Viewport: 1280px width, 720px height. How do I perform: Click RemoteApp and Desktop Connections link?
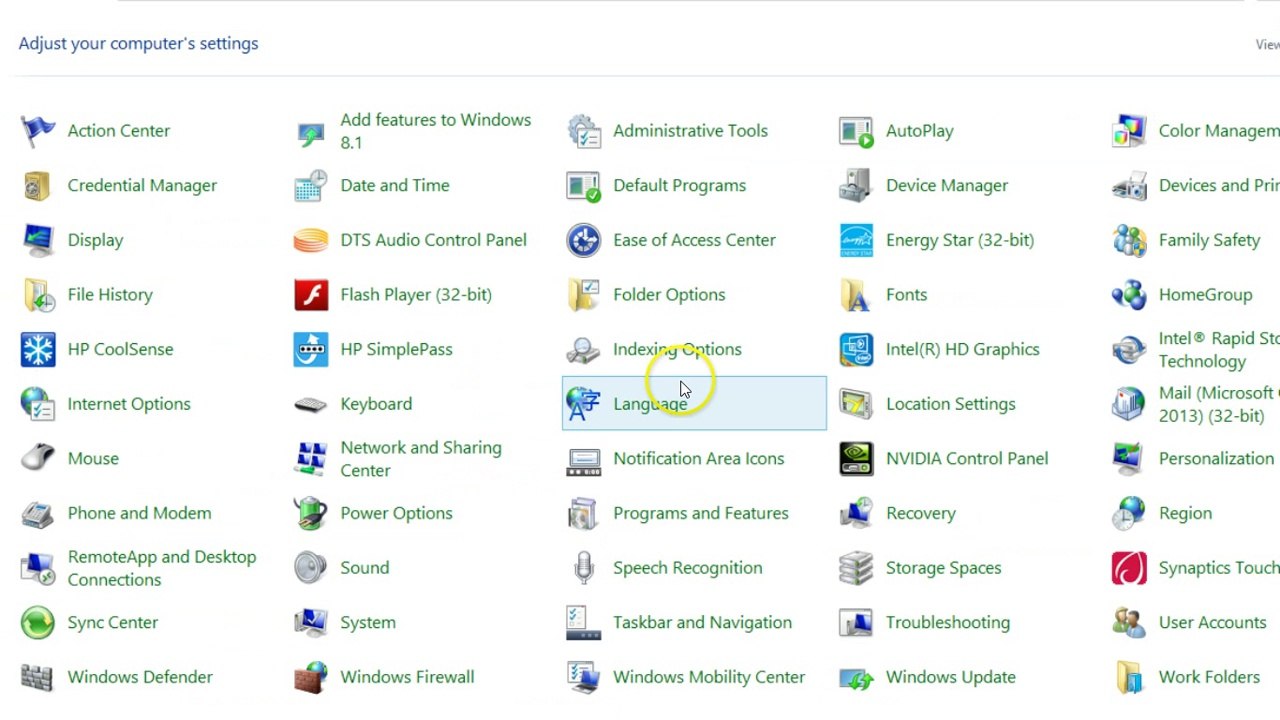(162, 568)
